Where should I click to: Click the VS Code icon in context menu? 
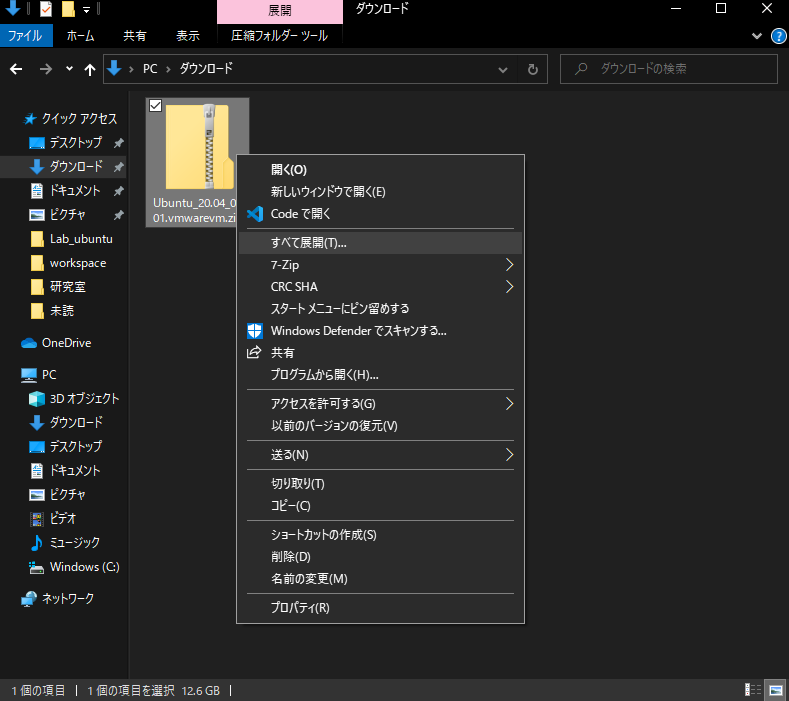tap(254, 214)
